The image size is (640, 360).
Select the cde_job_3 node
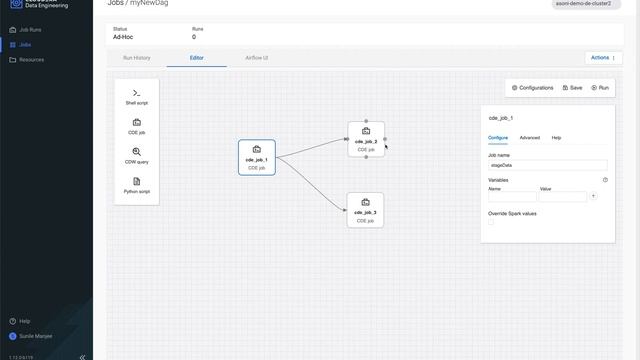[x=365, y=210]
